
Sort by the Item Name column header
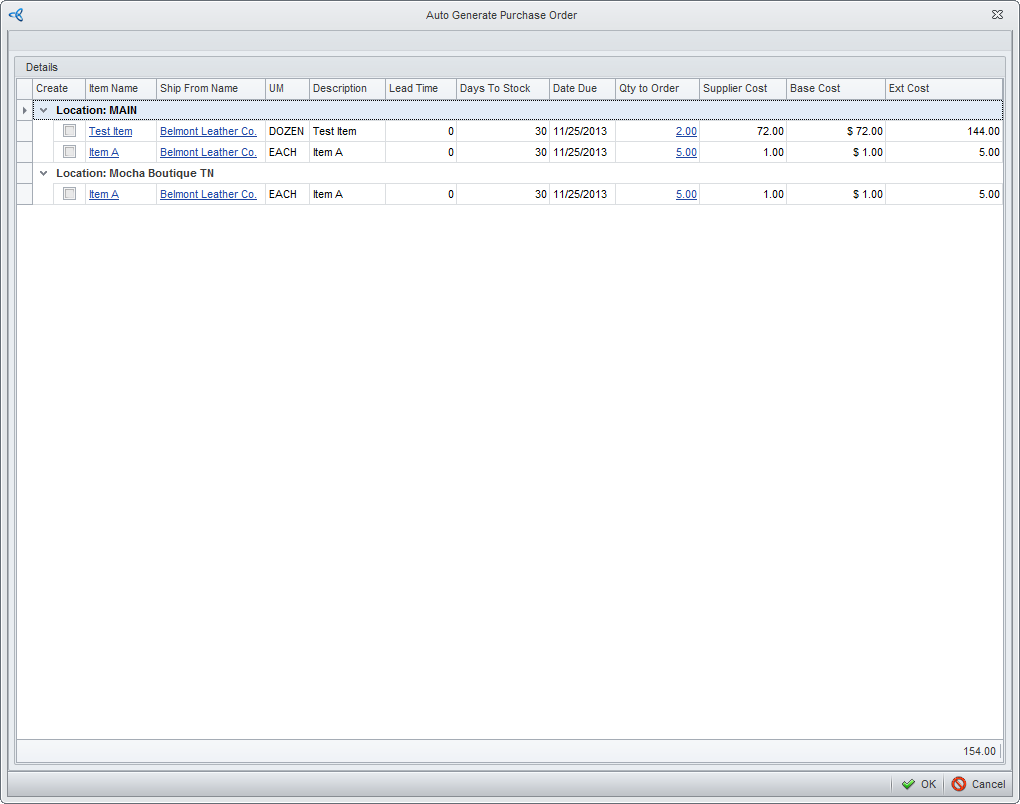(x=113, y=88)
